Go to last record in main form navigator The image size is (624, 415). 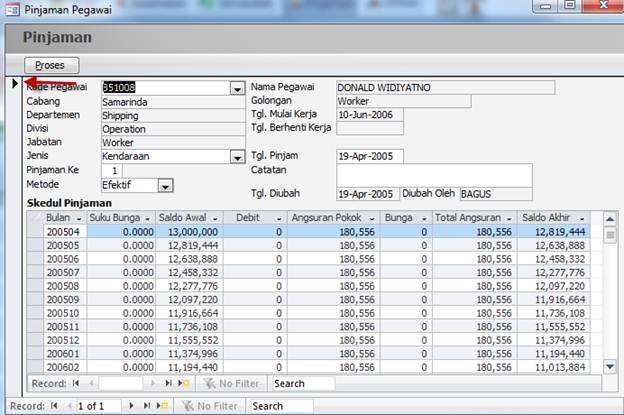tap(147, 406)
